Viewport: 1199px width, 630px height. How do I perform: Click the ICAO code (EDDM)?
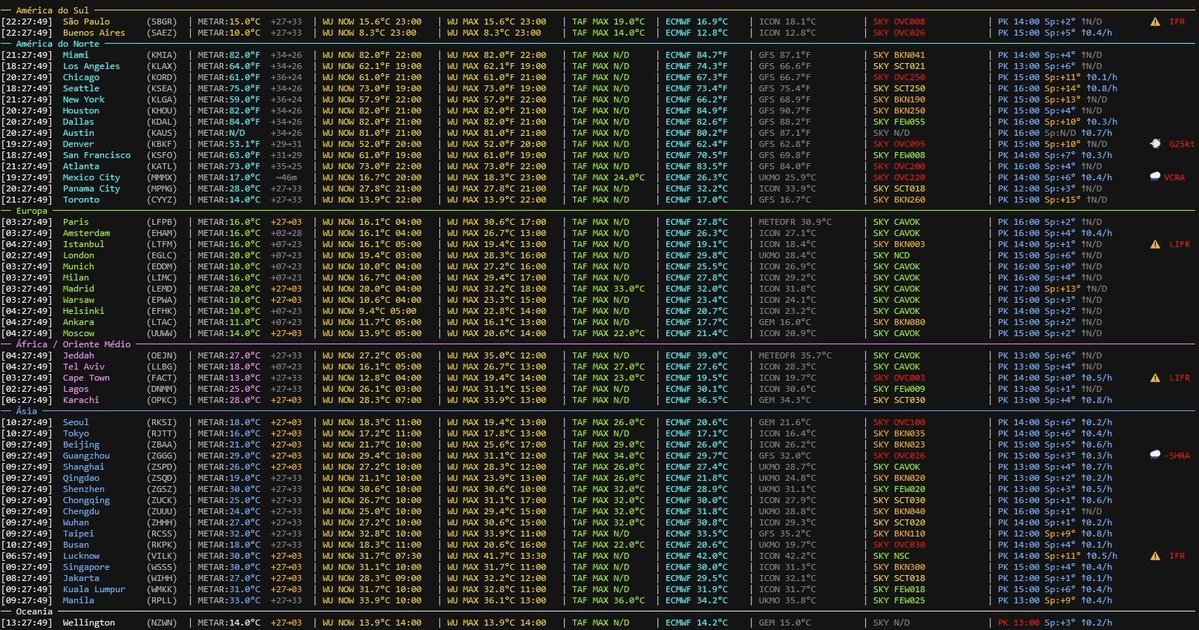click(x=161, y=267)
